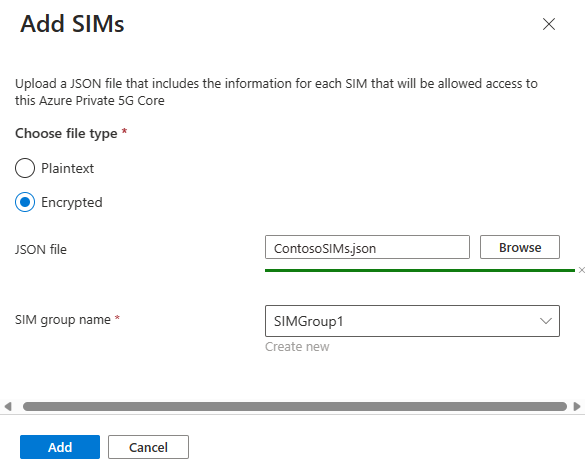
Task: Remove the uploaded file with the small x
Action: (581, 270)
